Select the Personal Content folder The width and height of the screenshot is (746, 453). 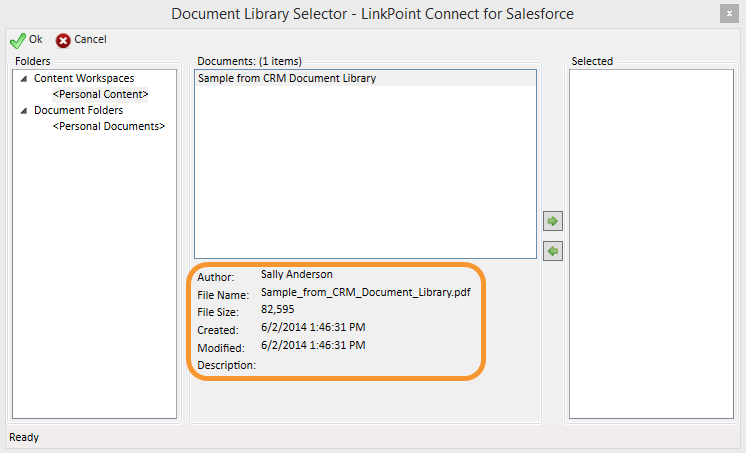point(100,94)
